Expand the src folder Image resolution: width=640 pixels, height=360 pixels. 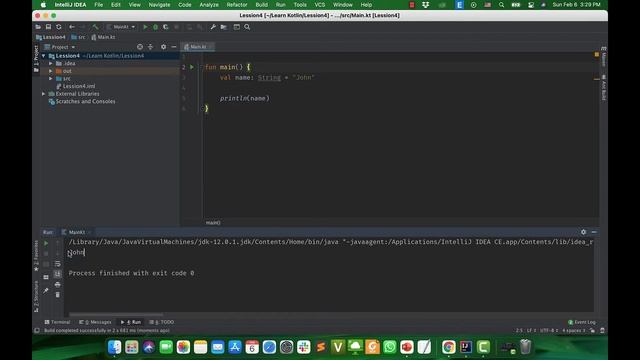[51, 78]
